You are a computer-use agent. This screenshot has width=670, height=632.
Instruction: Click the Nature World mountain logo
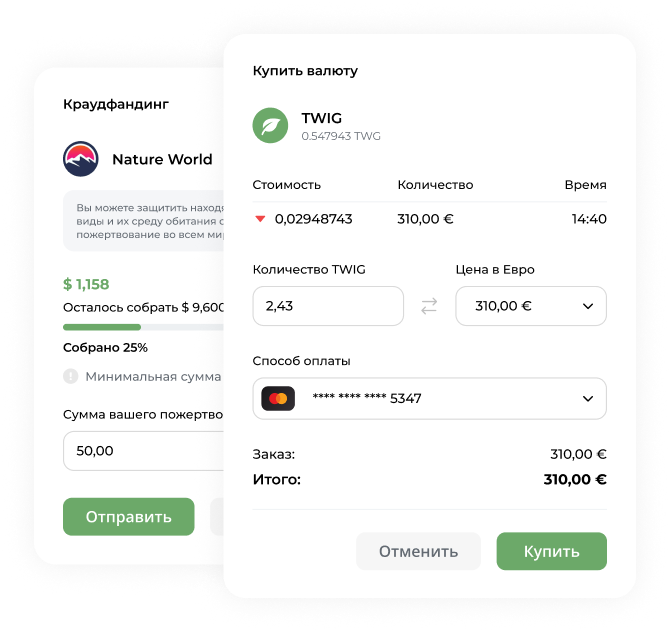[81, 159]
